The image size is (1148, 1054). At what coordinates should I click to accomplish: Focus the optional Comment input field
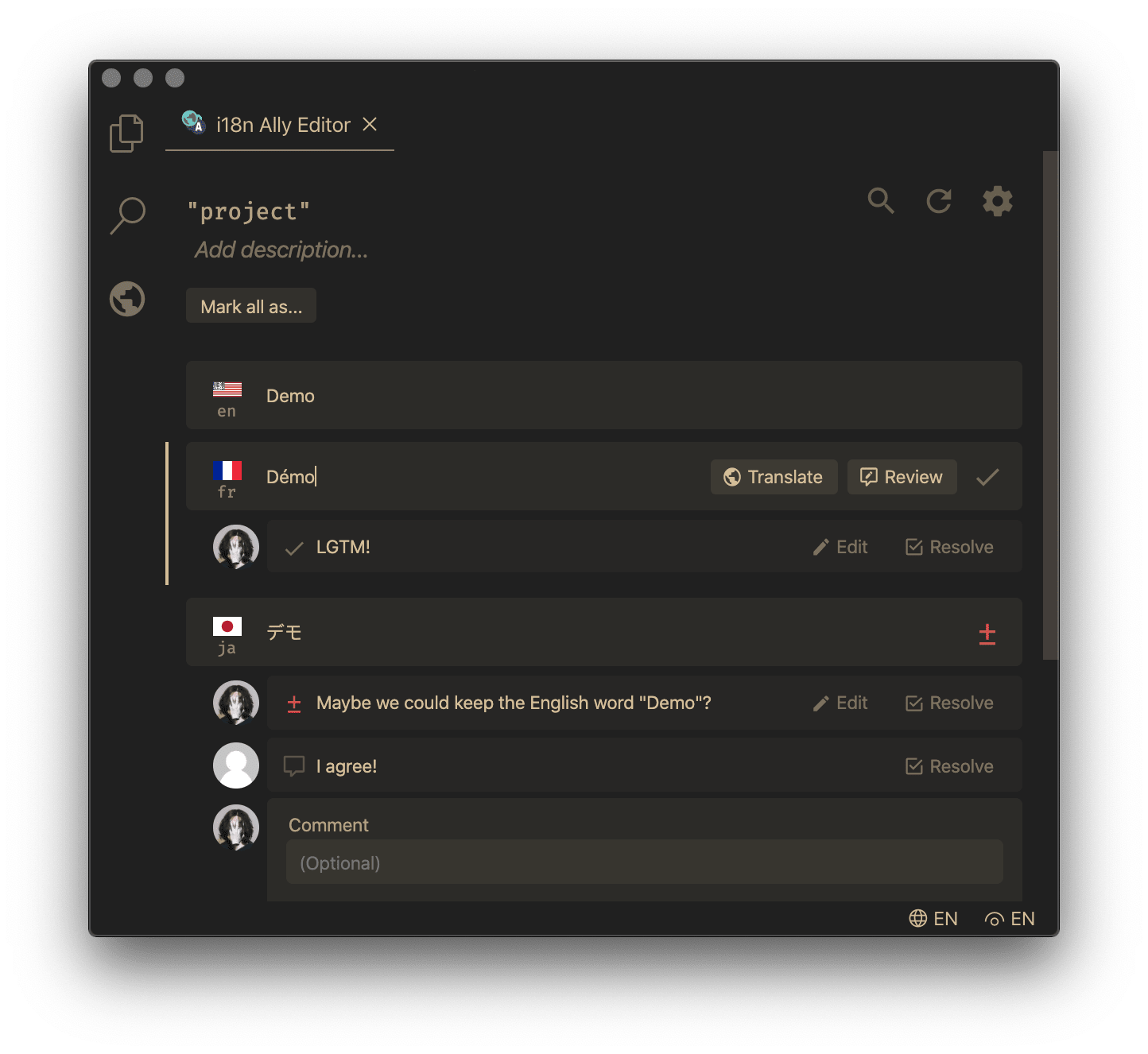(x=644, y=862)
